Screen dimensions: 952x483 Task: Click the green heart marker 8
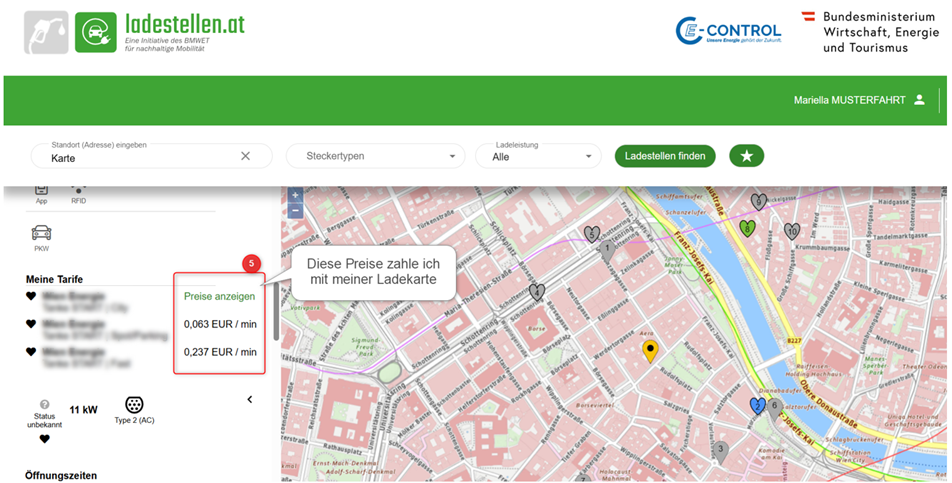[747, 228]
